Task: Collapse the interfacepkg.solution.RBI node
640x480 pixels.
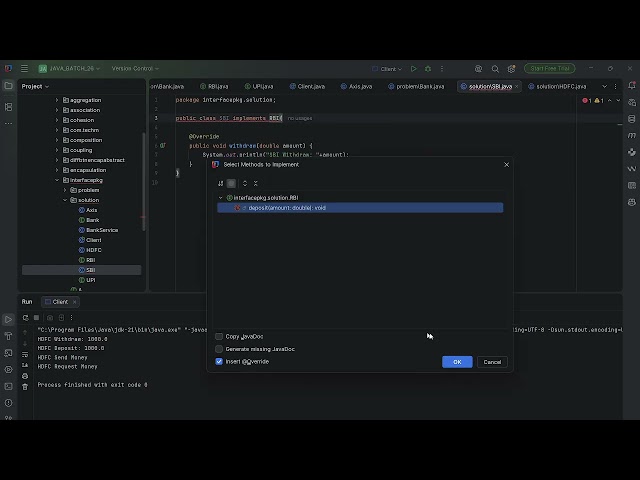Action: click(221, 198)
